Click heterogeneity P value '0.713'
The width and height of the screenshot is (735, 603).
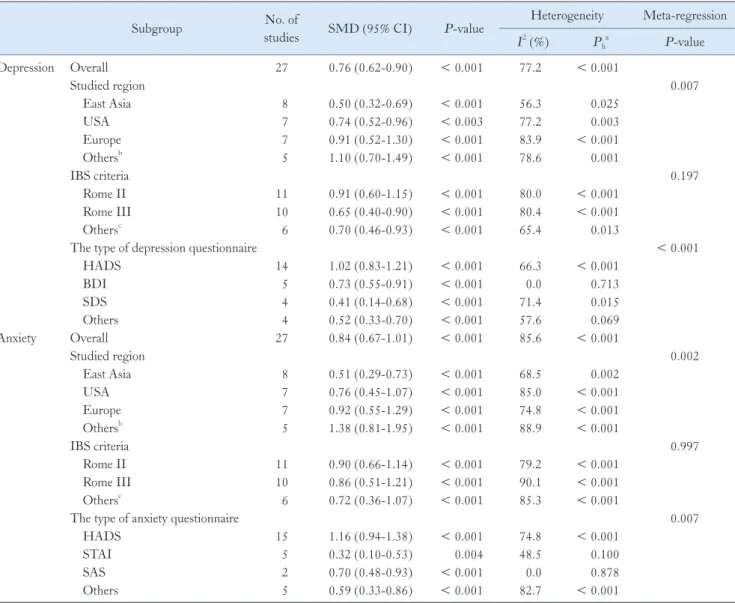(605, 284)
